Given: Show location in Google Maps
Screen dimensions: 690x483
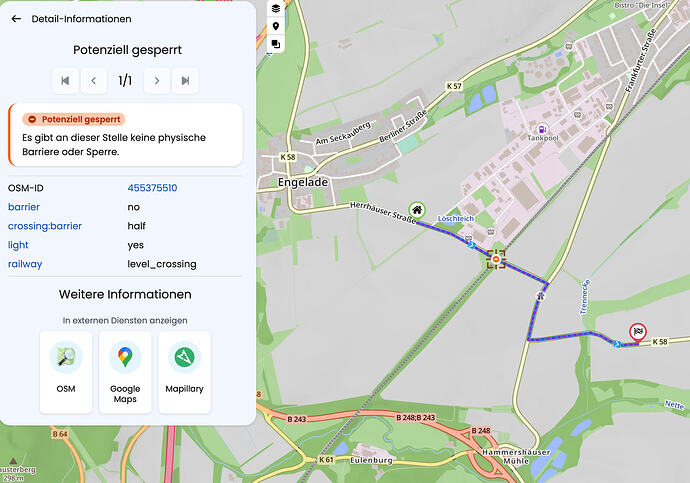Looking at the screenshot, I should pyautogui.click(x=125, y=372).
